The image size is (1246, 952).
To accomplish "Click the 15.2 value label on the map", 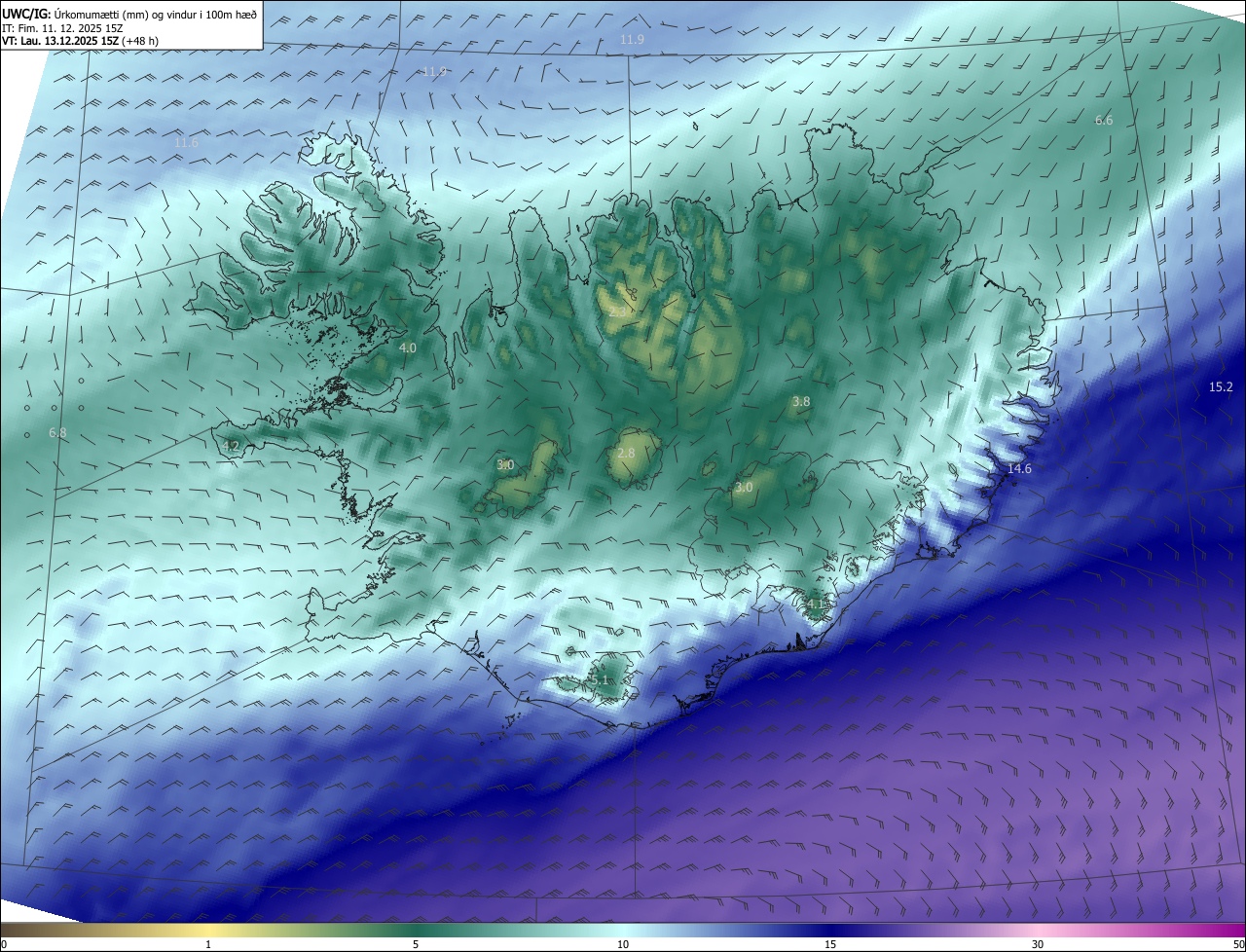I will 1221,386.
